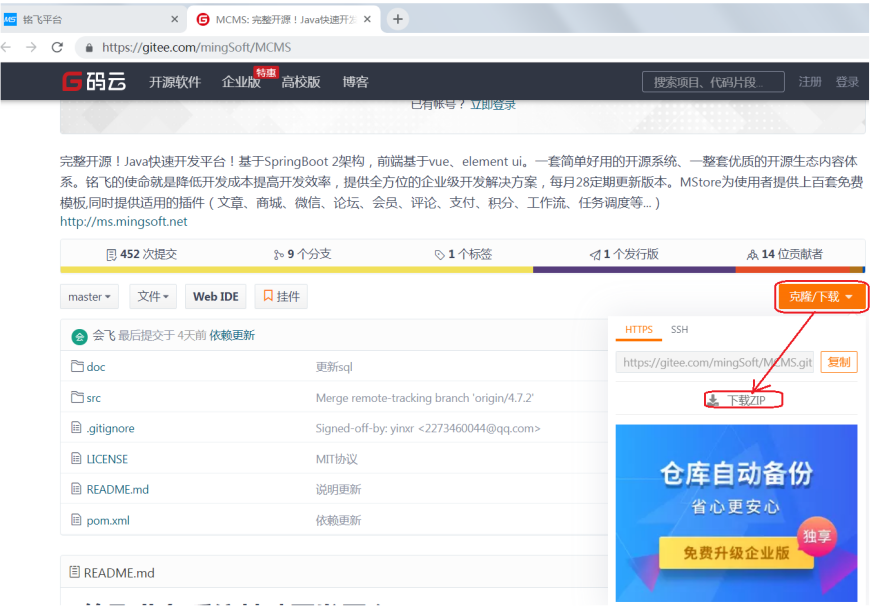Open a new browser tab with the plus icon
The height and width of the screenshot is (611, 872).
(x=398, y=19)
